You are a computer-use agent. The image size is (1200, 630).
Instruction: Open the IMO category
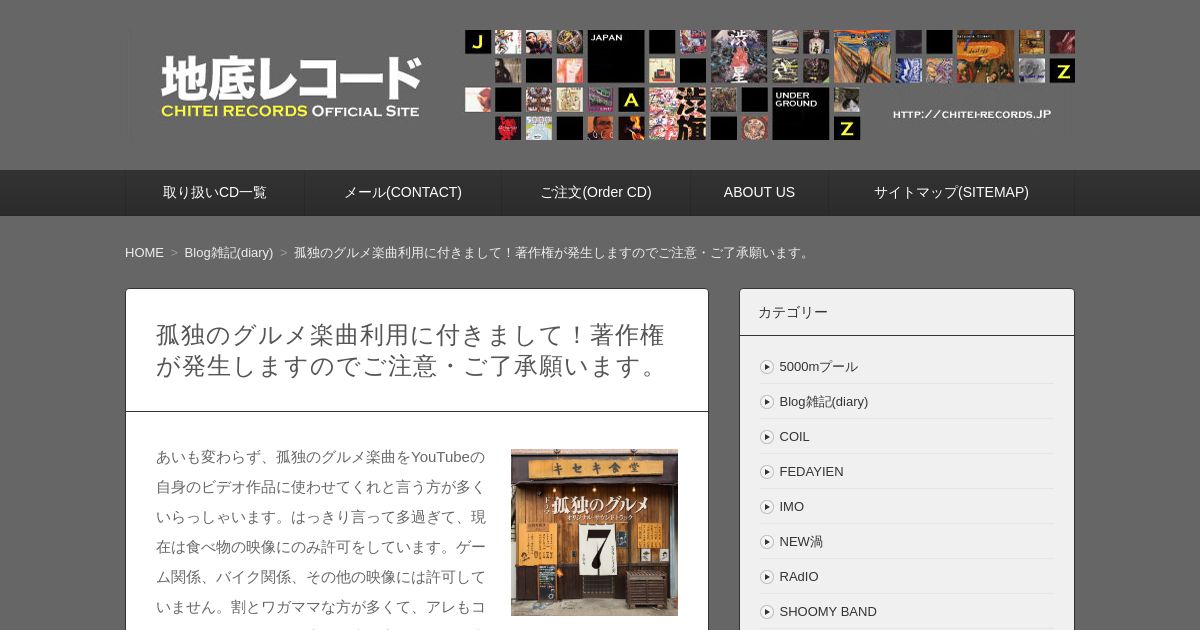pyautogui.click(x=792, y=507)
